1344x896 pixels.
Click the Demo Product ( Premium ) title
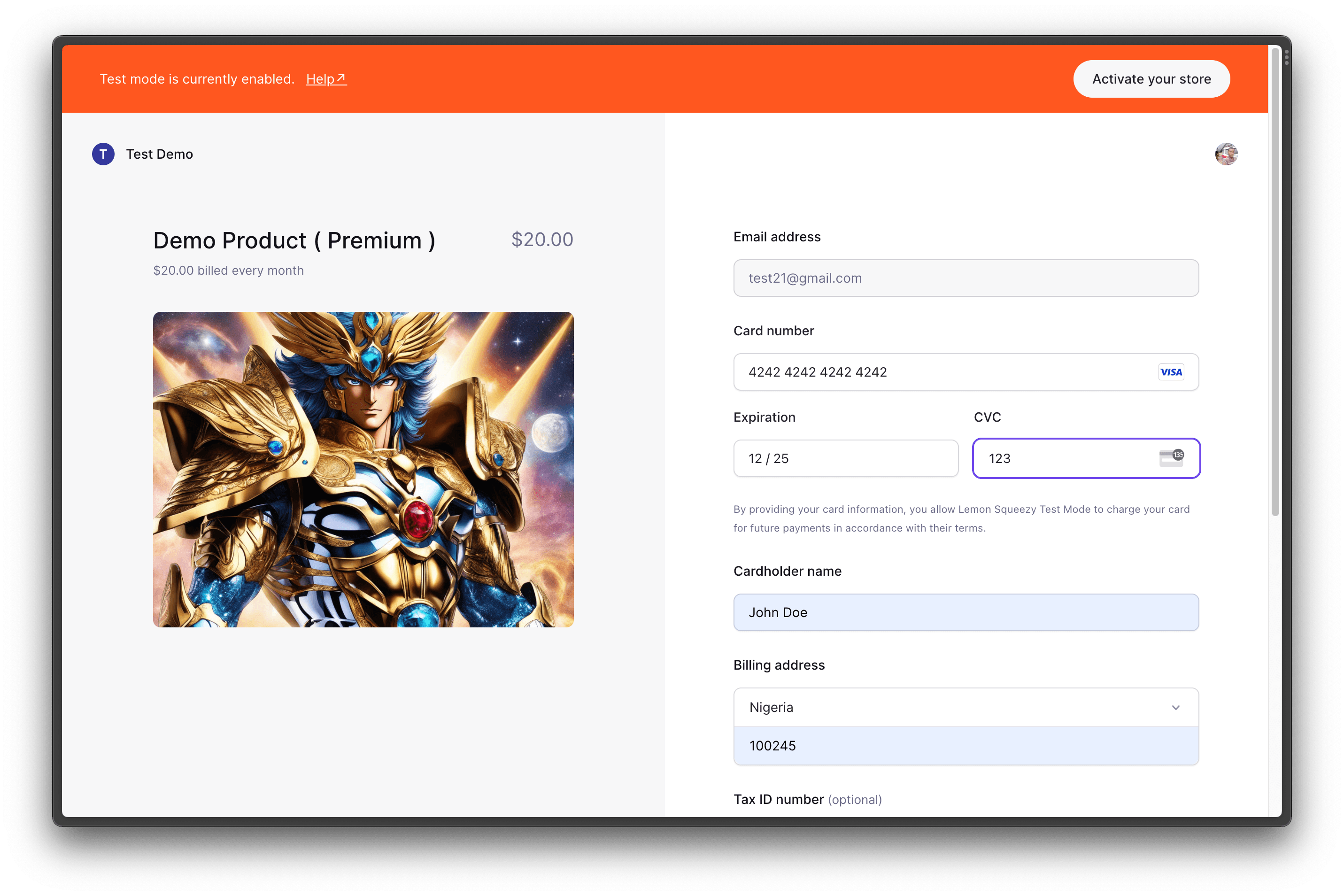click(x=294, y=240)
